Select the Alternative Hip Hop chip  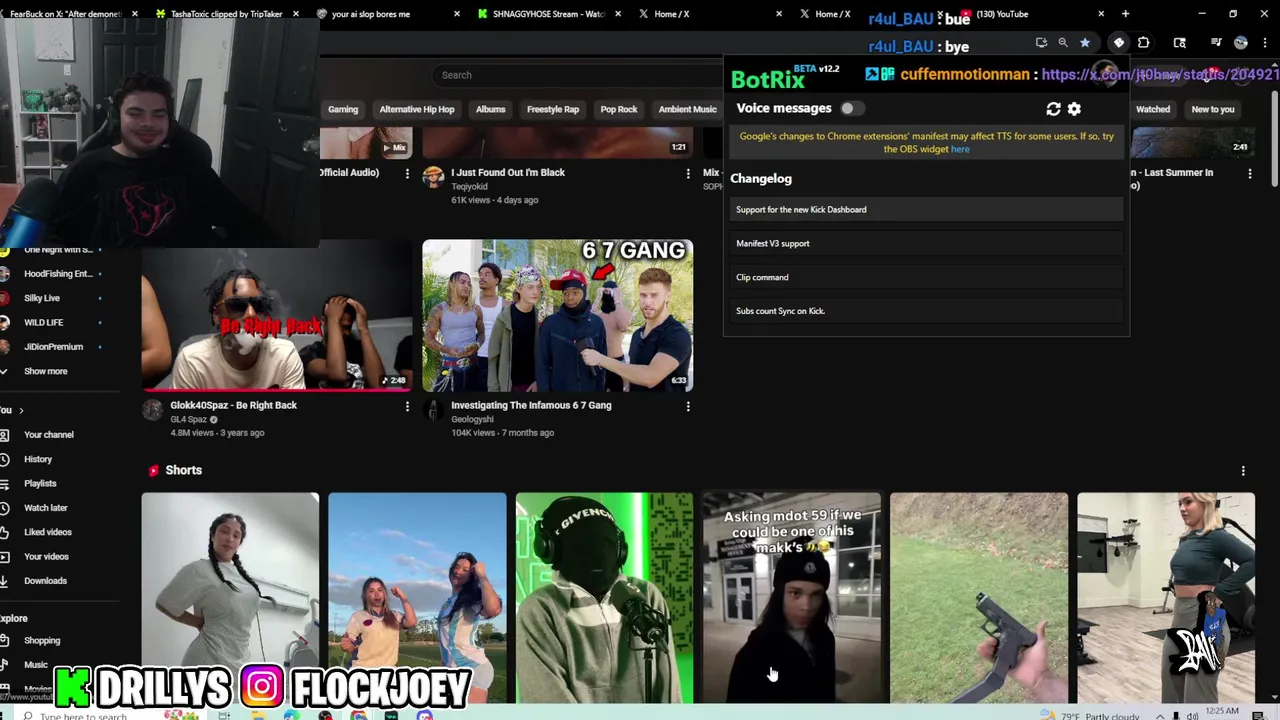point(417,109)
